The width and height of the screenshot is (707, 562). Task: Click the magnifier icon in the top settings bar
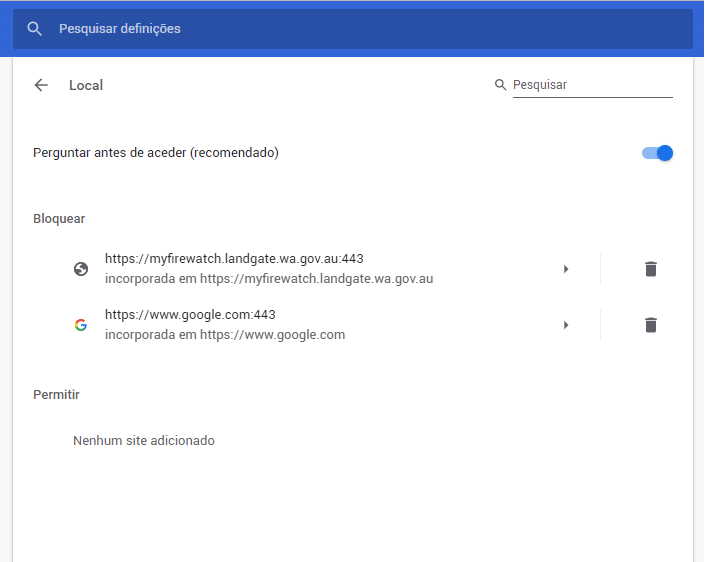point(35,29)
